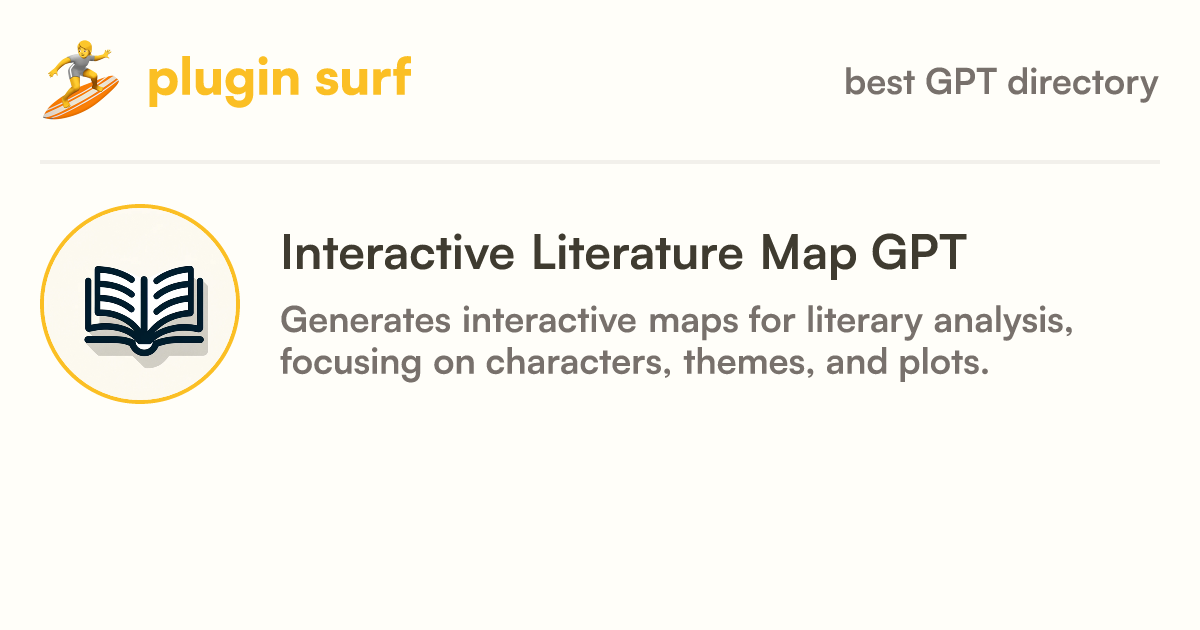Click the surfer emoji logo
This screenshot has width=1200, height=630.
pyautogui.click(x=81, y=80)
